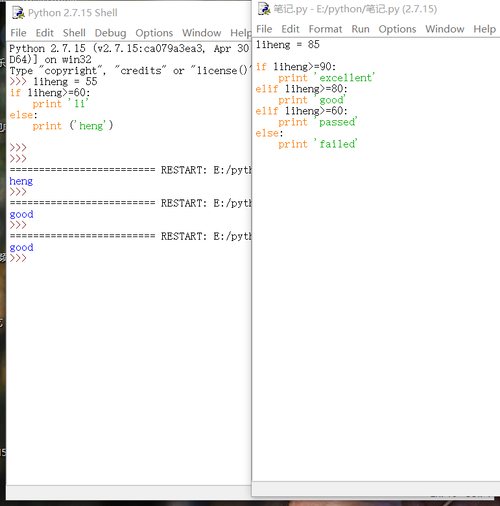This screenshot has width=500, height=506.
Task: Click the 'excellent' string in editor
Action: (345, 78)
